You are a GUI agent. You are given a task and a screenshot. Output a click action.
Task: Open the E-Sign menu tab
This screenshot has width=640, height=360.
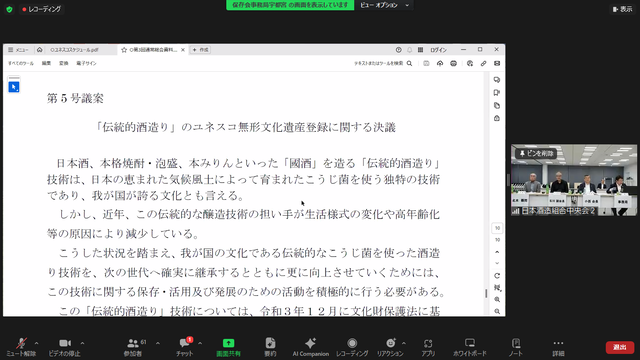click(x=86, y=63)
